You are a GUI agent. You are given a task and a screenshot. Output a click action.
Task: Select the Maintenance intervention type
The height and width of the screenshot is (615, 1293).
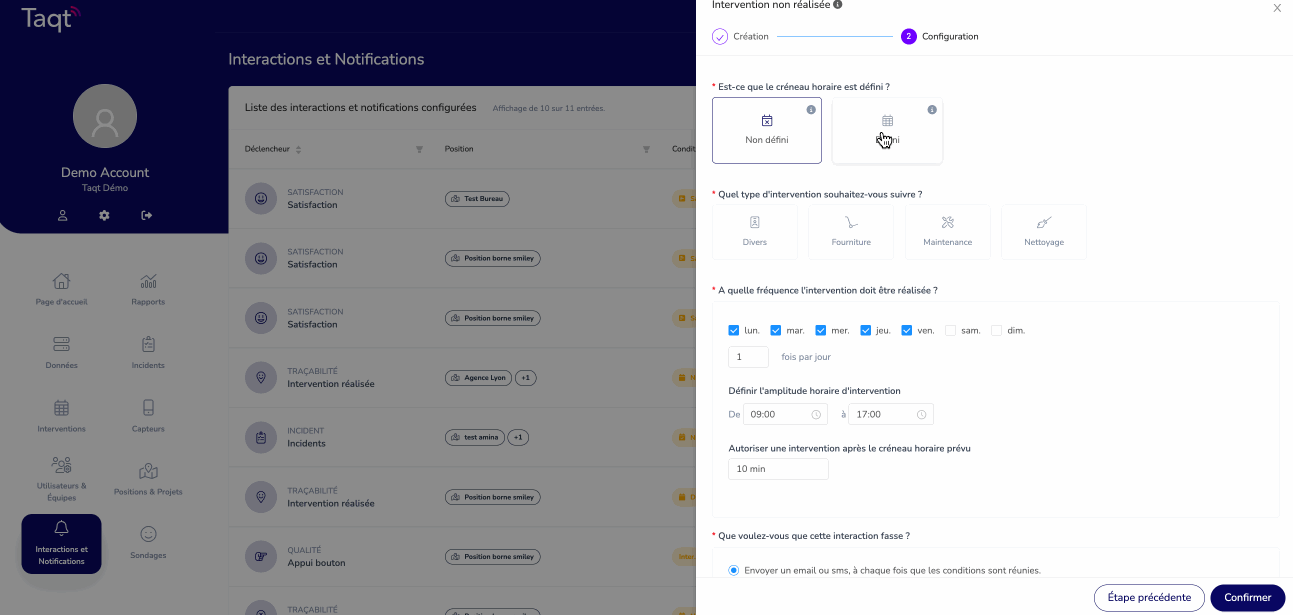coord(947,232)
